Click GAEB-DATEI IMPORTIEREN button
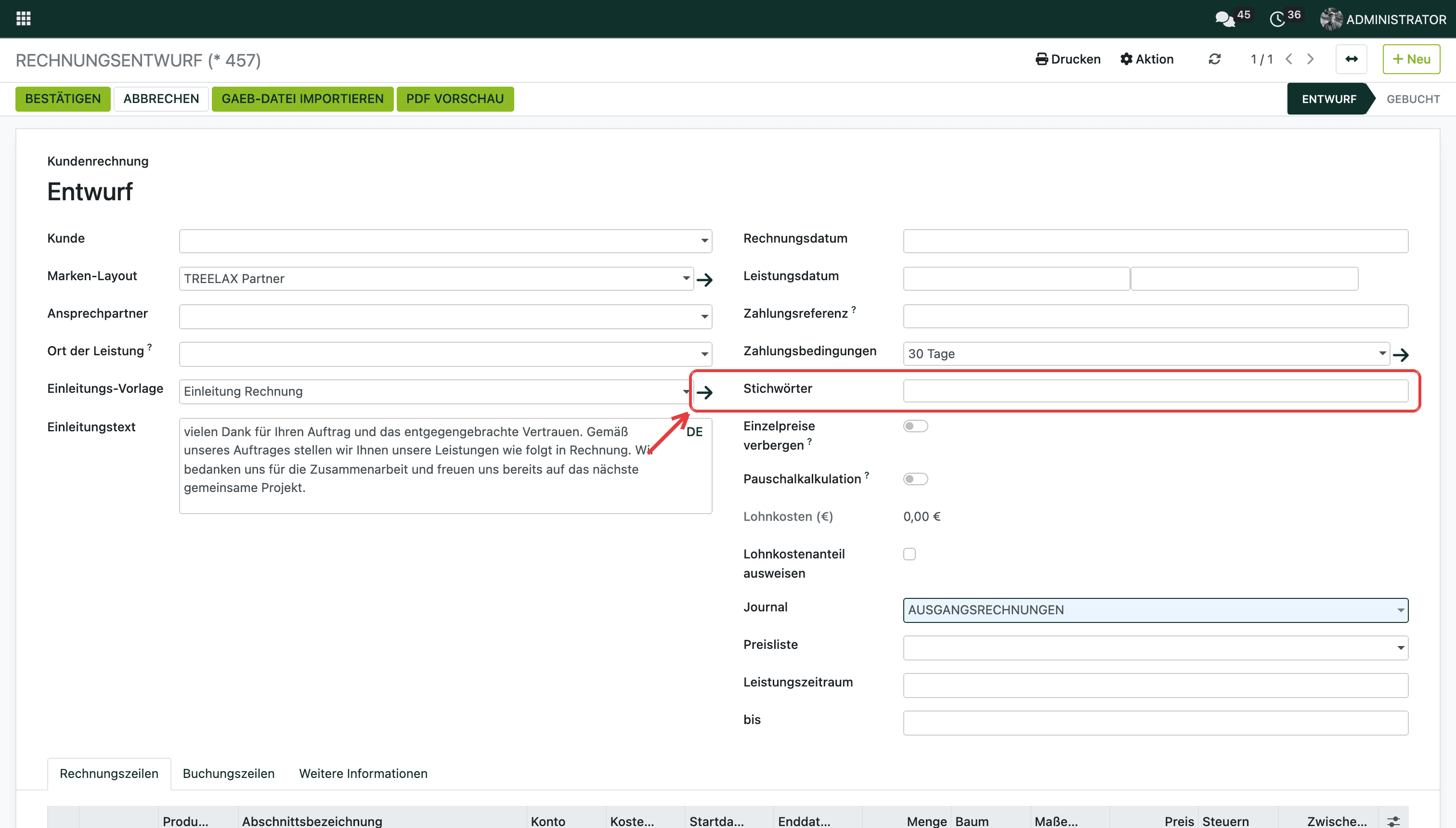Screen dimensions: 1456x828 [x=302, y=99]
